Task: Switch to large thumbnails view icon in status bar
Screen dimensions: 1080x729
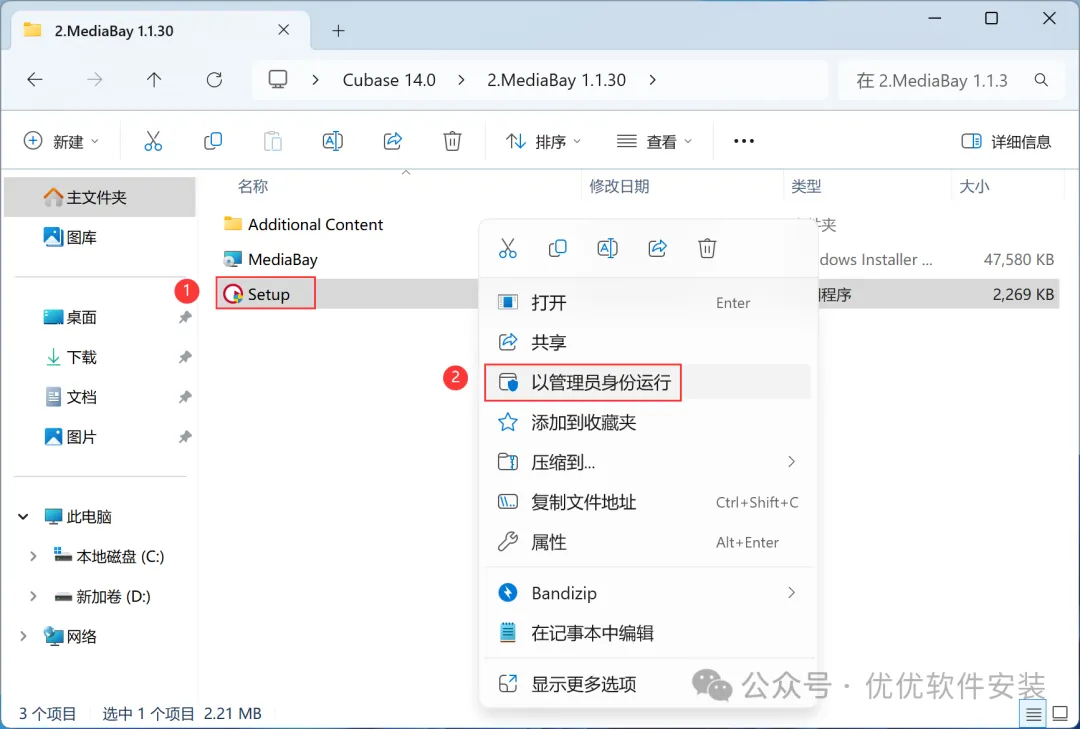Action: [x=1061, y=715]
